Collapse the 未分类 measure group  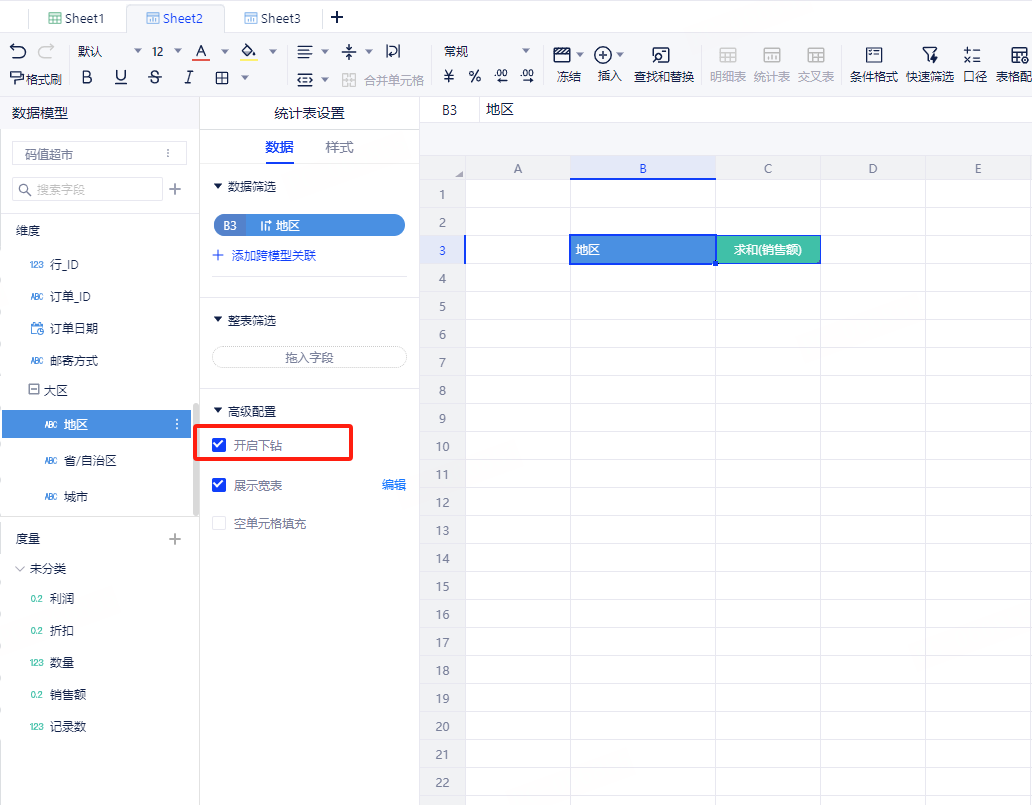pos(20,568)
